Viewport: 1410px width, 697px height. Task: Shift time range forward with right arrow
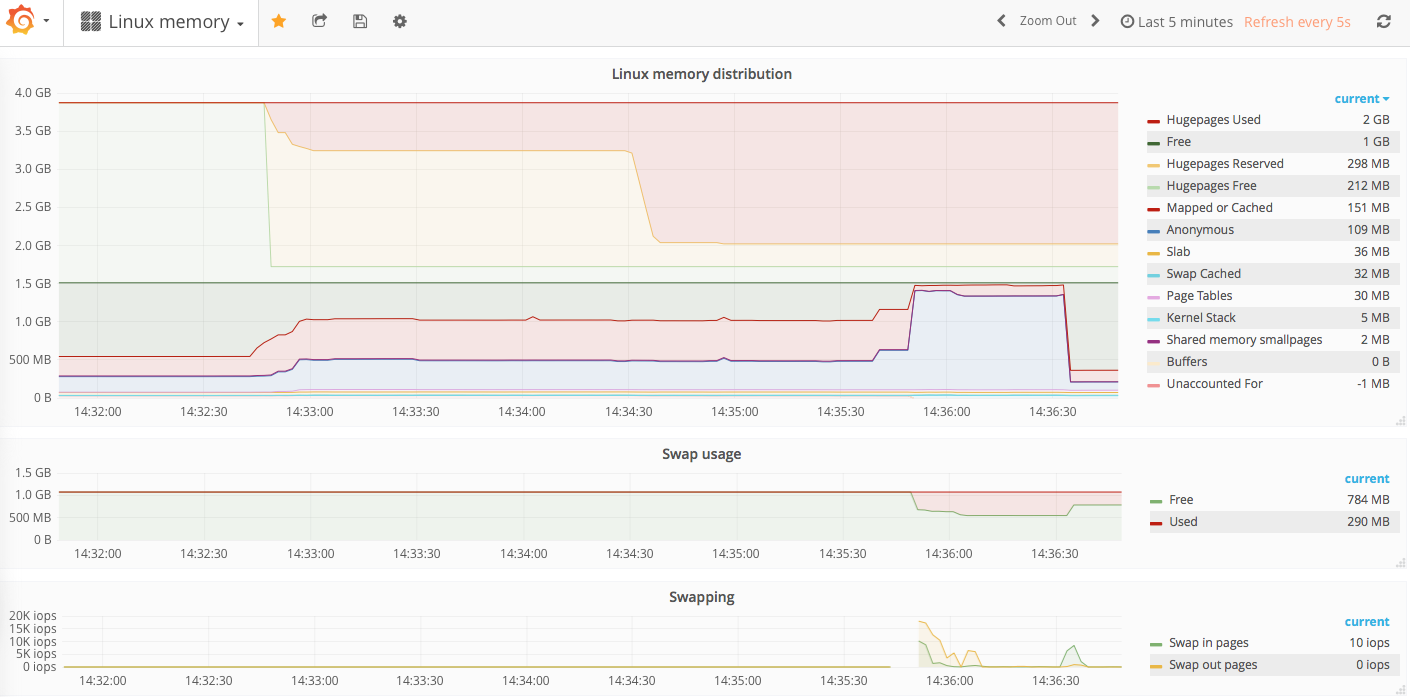1095,21
